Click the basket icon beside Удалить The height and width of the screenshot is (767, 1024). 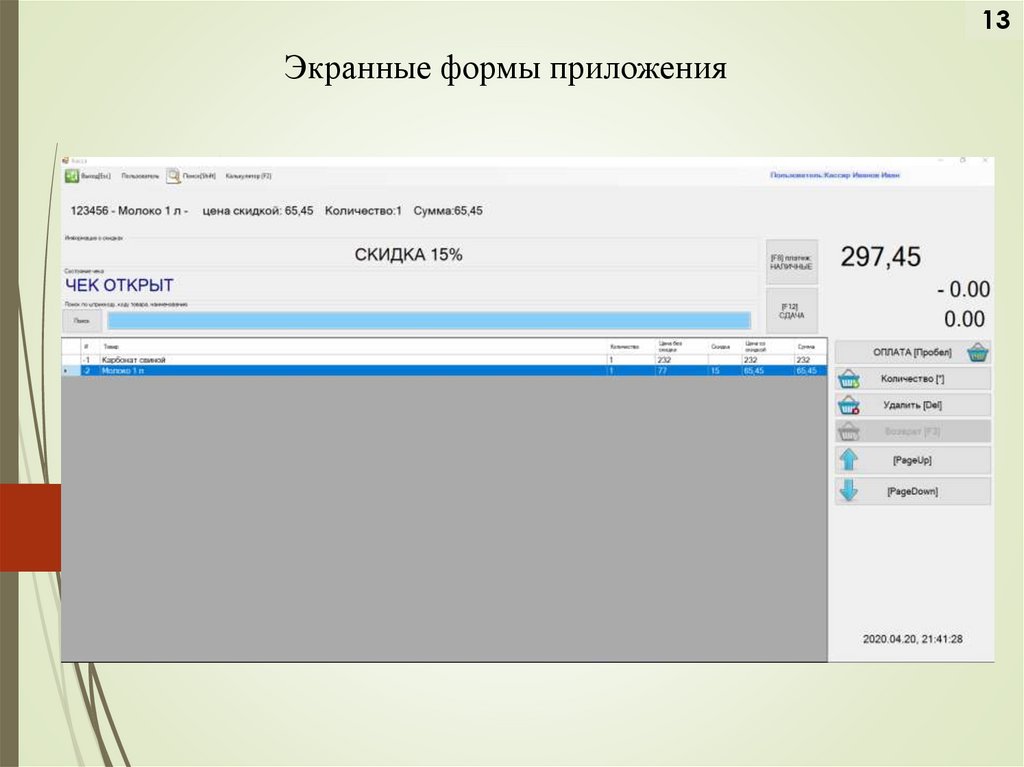pos(849,406)
